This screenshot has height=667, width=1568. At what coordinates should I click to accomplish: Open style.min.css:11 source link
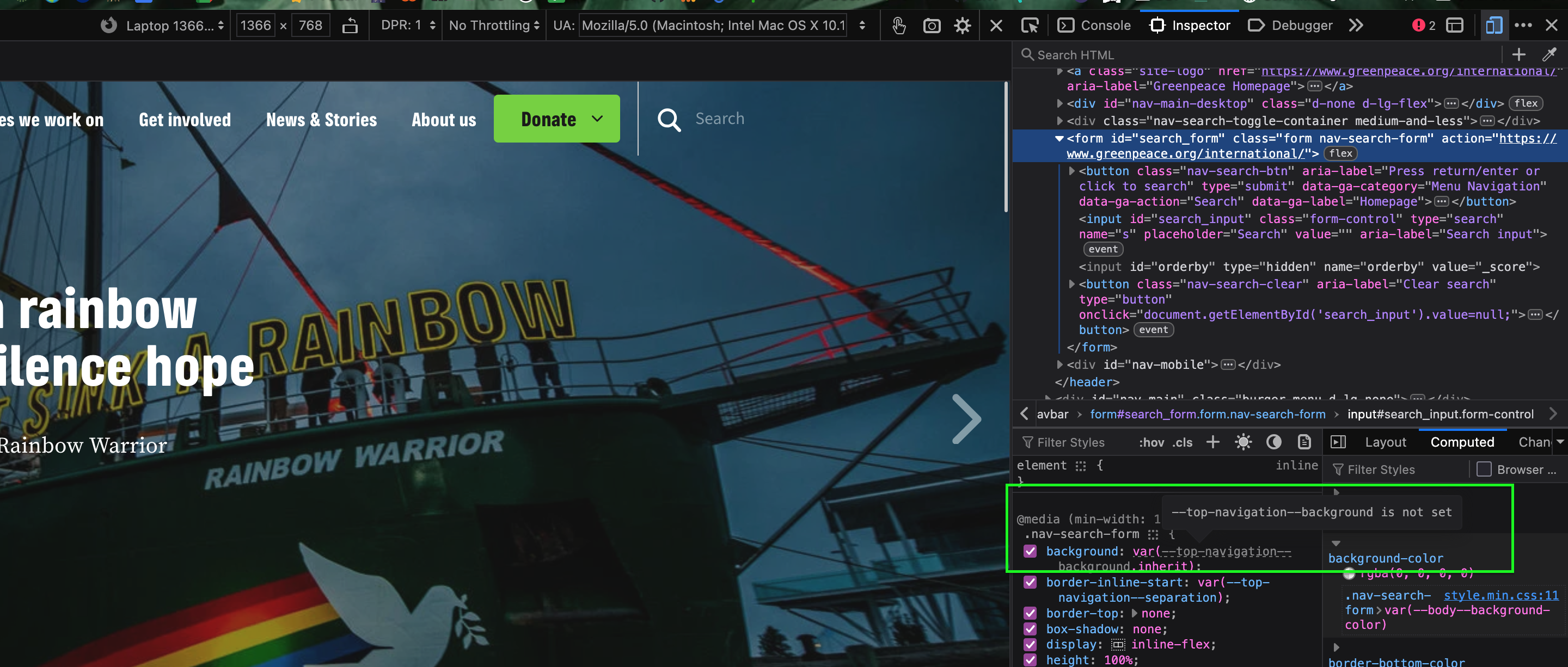1501,595
